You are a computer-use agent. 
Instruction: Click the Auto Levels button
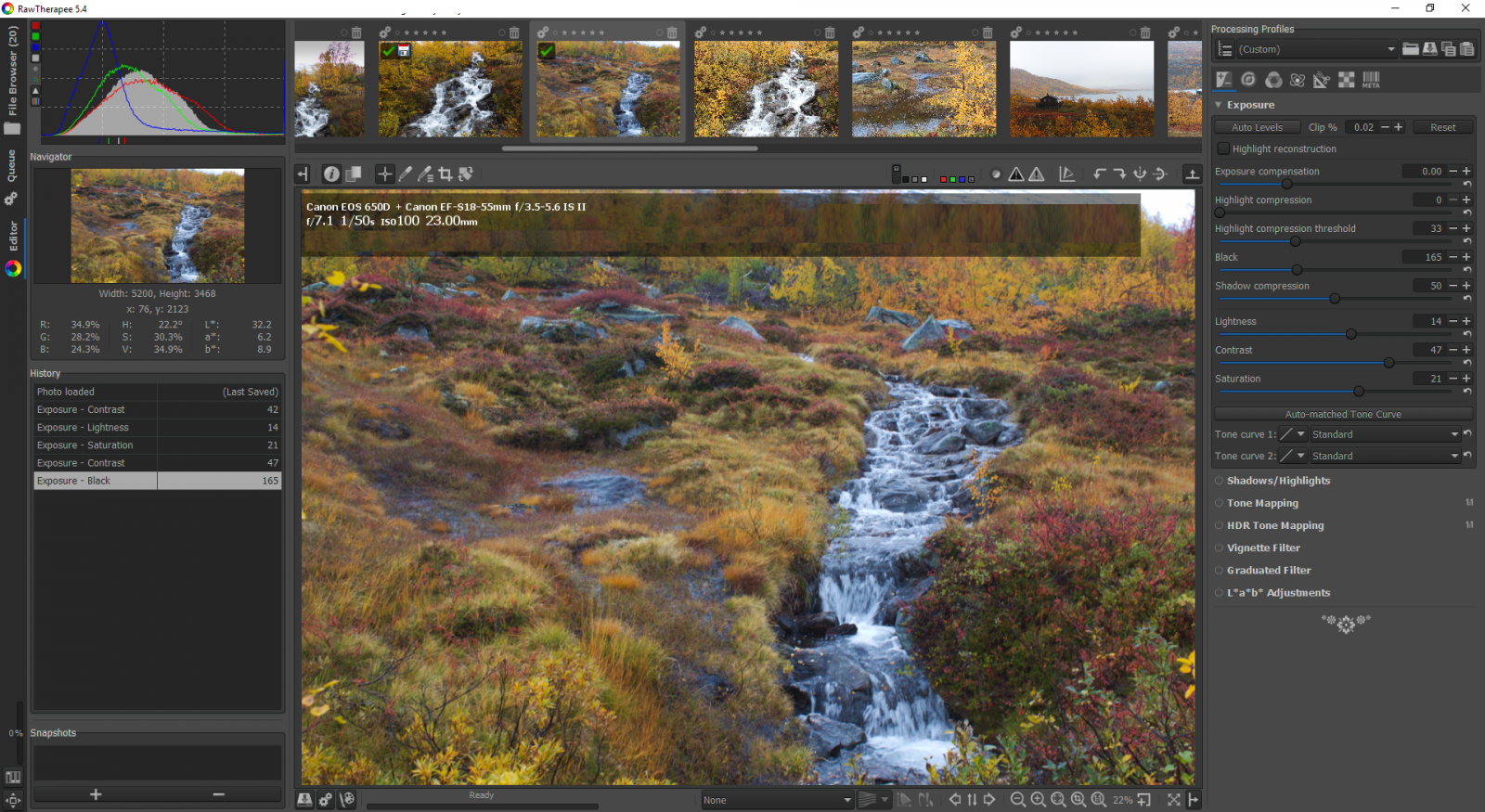(1257, 127)
